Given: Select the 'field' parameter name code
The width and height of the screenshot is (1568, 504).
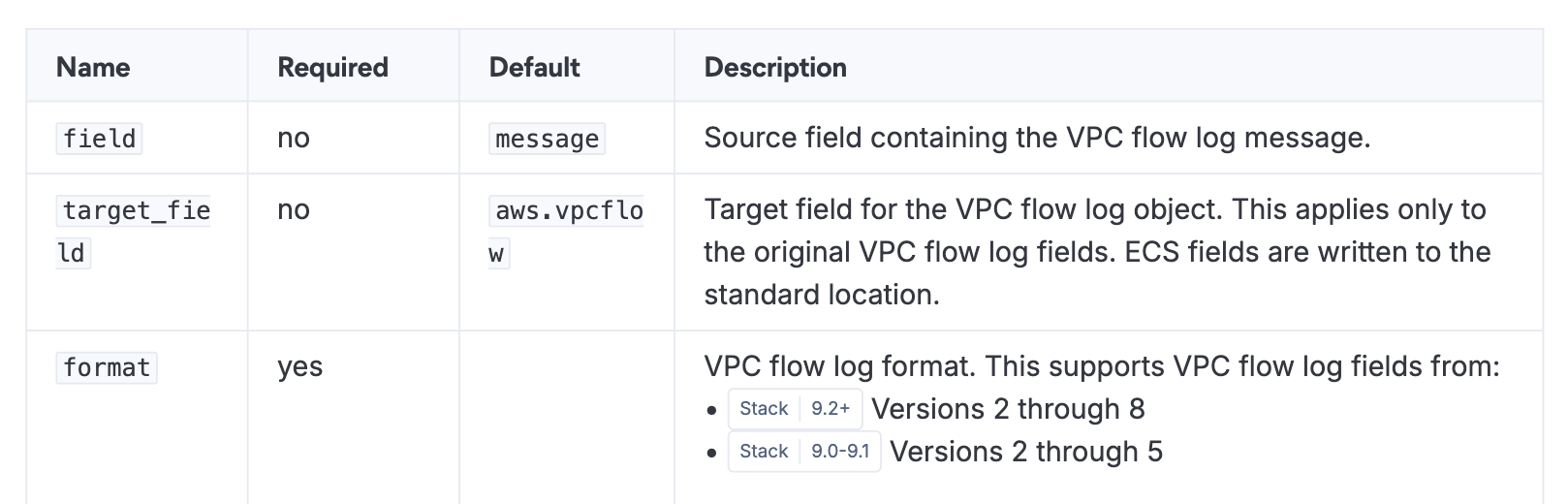Looking at the screenshot, I should click(x=99, y=139).
